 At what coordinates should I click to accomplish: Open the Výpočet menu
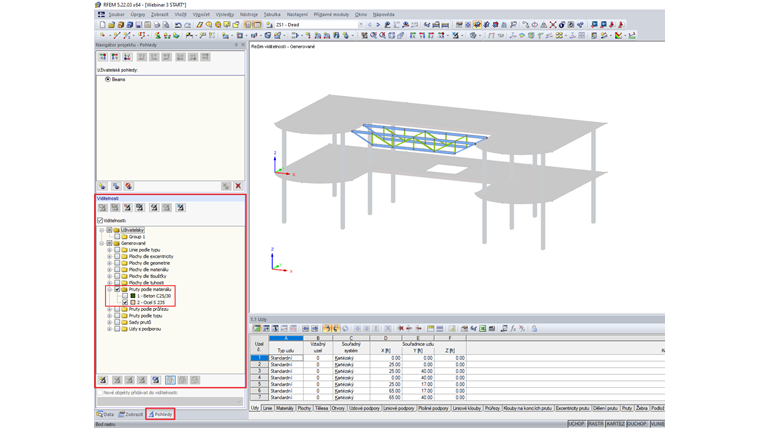pyautogui.click(x=201, y=15)
